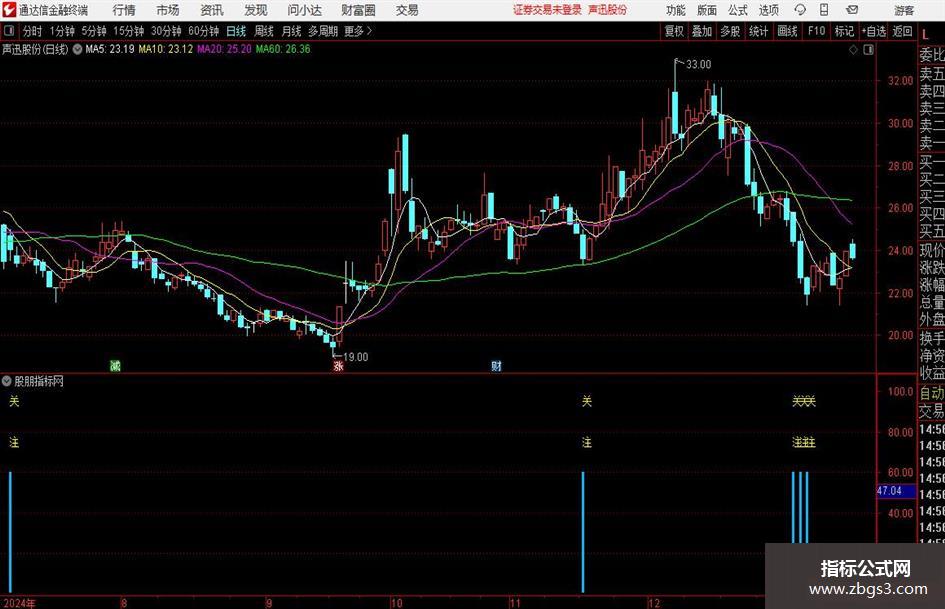The height and width of the screenshot is (609, 945).
Task: Click the MA20: 25.20 indicator label
Action: click(224, 49)
